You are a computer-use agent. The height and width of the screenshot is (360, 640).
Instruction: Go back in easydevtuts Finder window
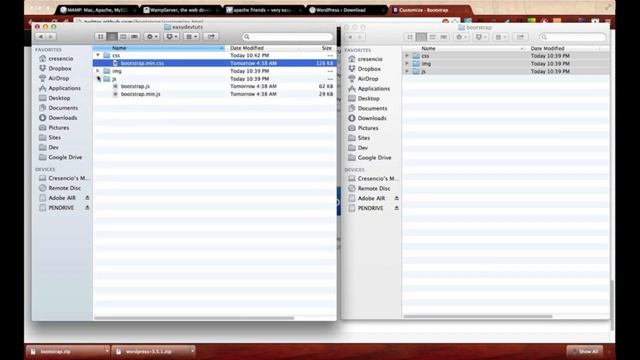(40, 37)
